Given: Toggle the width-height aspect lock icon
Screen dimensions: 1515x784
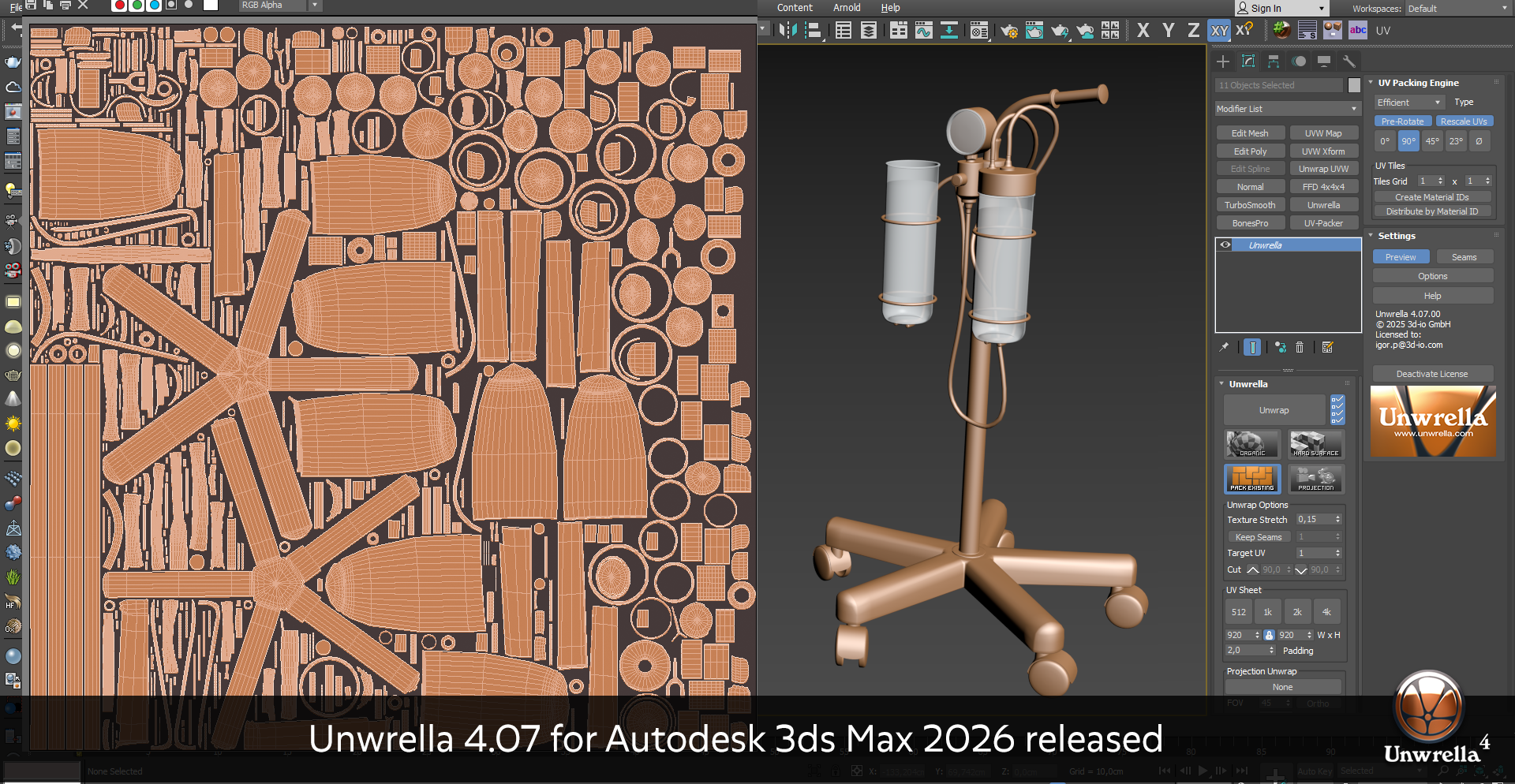Looking at the screenshot, I should [1269, 635].
